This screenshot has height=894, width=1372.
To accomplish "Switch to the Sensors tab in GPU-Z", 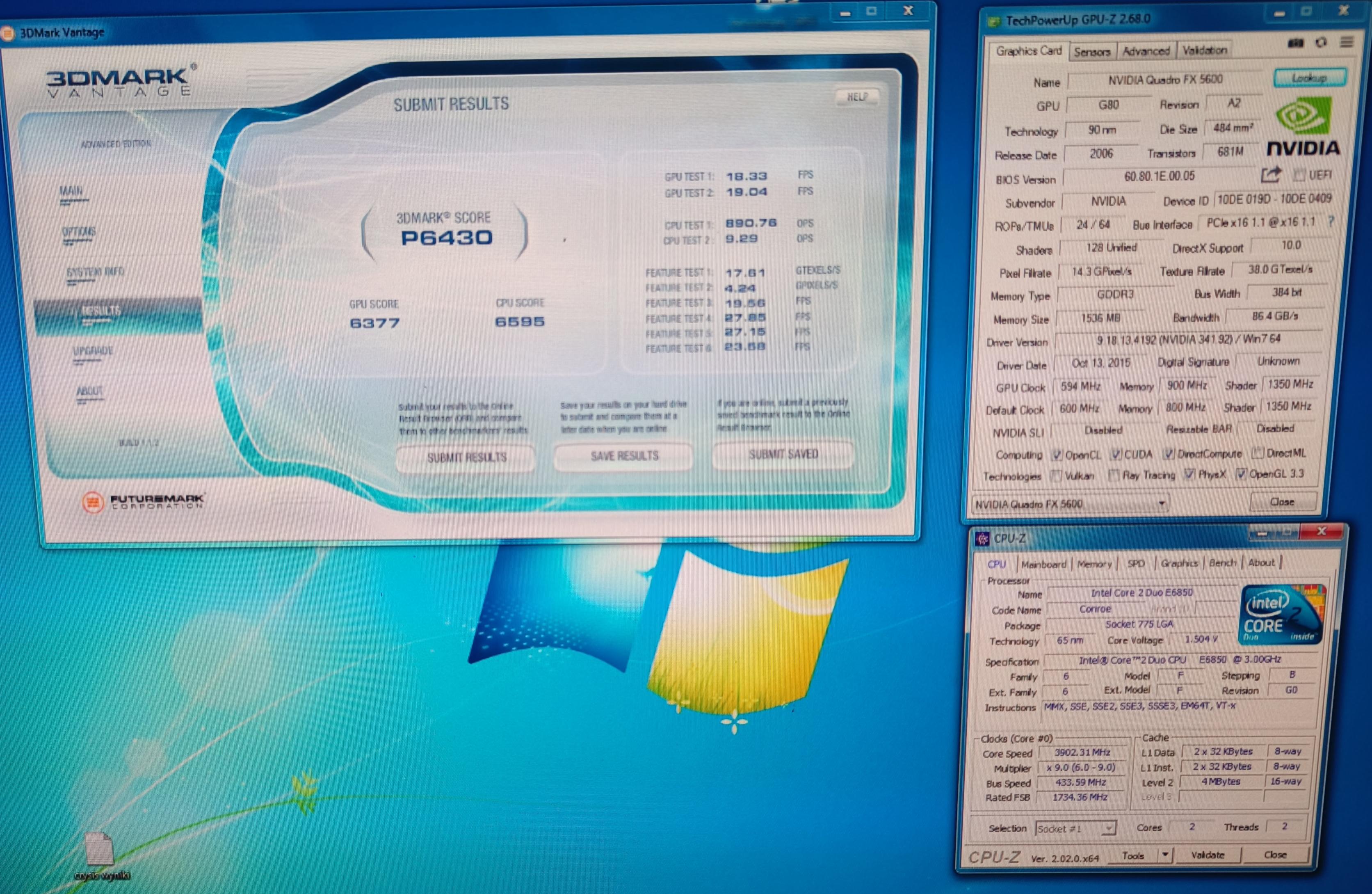I will pos(1091,52).
